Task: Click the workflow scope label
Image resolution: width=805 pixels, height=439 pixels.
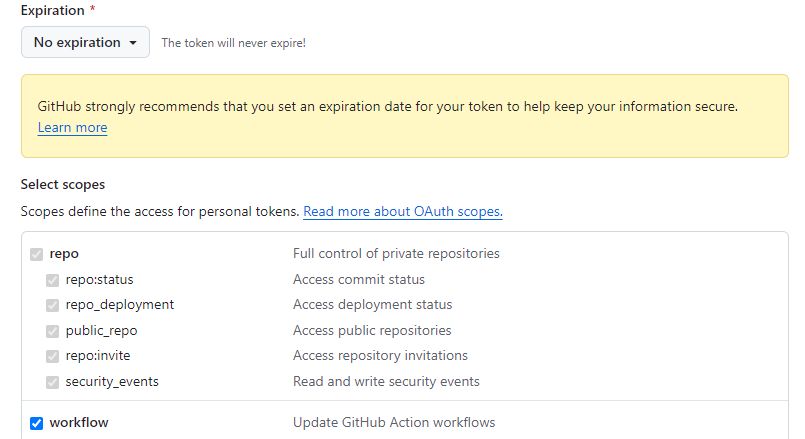Action: [x=79, y=423]
